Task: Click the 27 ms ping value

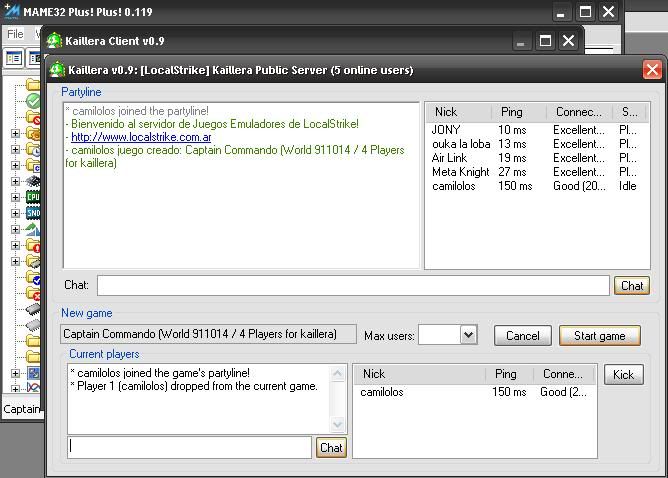Action: point(512,172)
